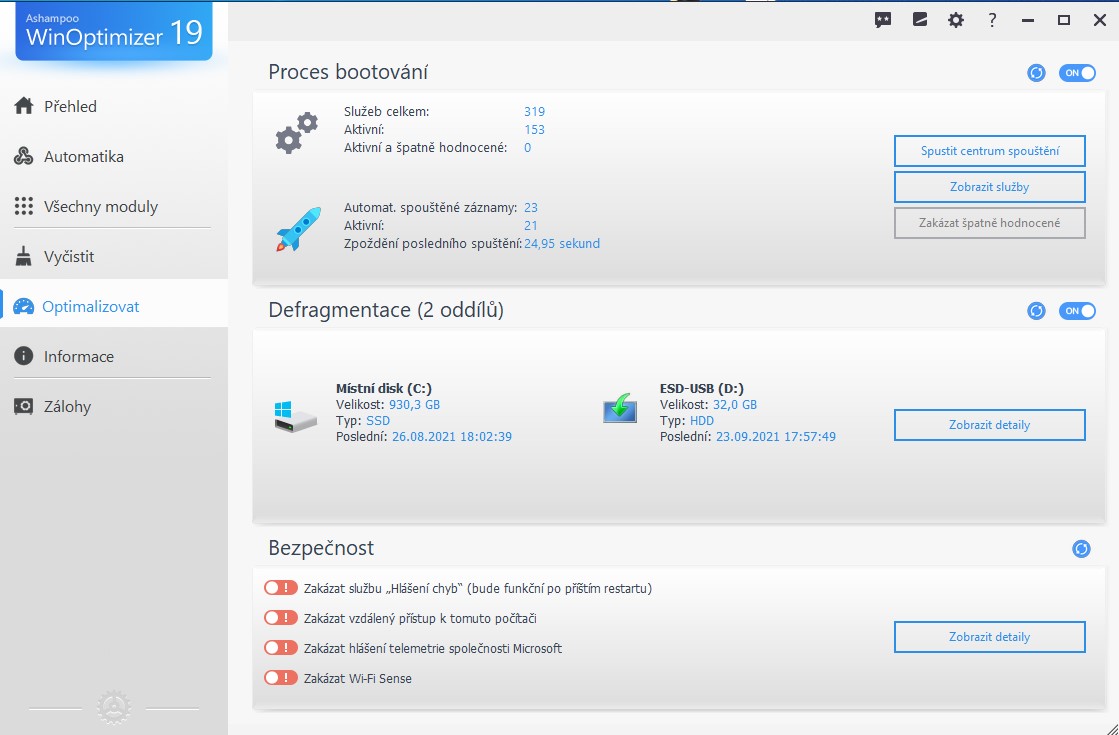Screen dimensions: 1119x735
Task: Enable Zakázat Wi-Fi Sense switch
Action: [281, 678]
